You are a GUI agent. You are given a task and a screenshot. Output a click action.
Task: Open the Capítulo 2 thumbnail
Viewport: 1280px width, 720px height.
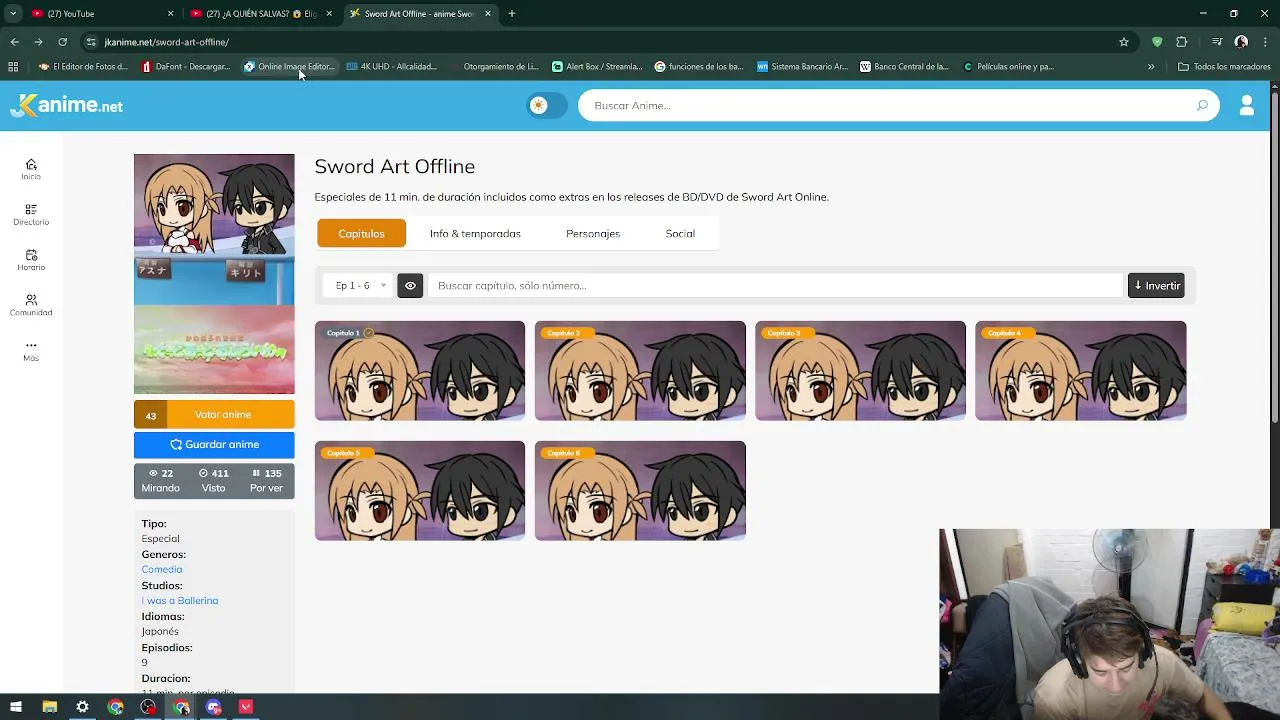[x=640, y=371]
